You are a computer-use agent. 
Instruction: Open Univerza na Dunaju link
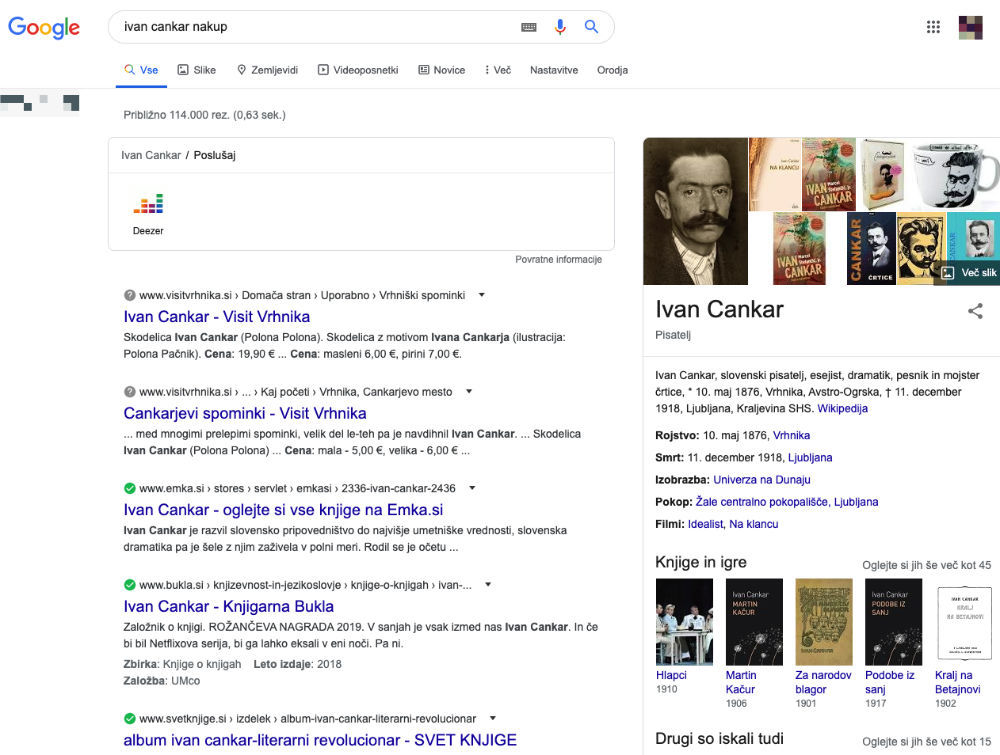click(x=761, y=480)
